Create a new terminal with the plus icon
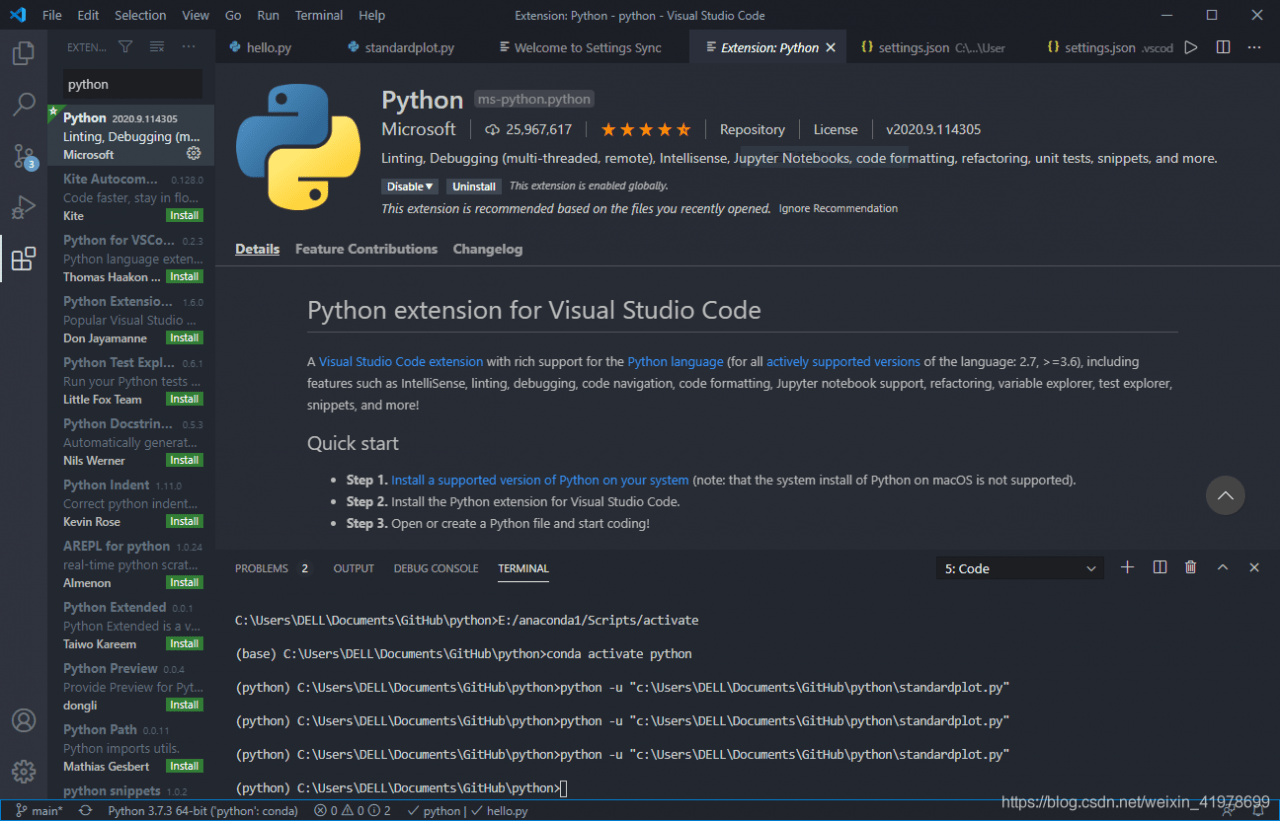The height and width of the screenshot is (821, 1280). pos(1127,567)
